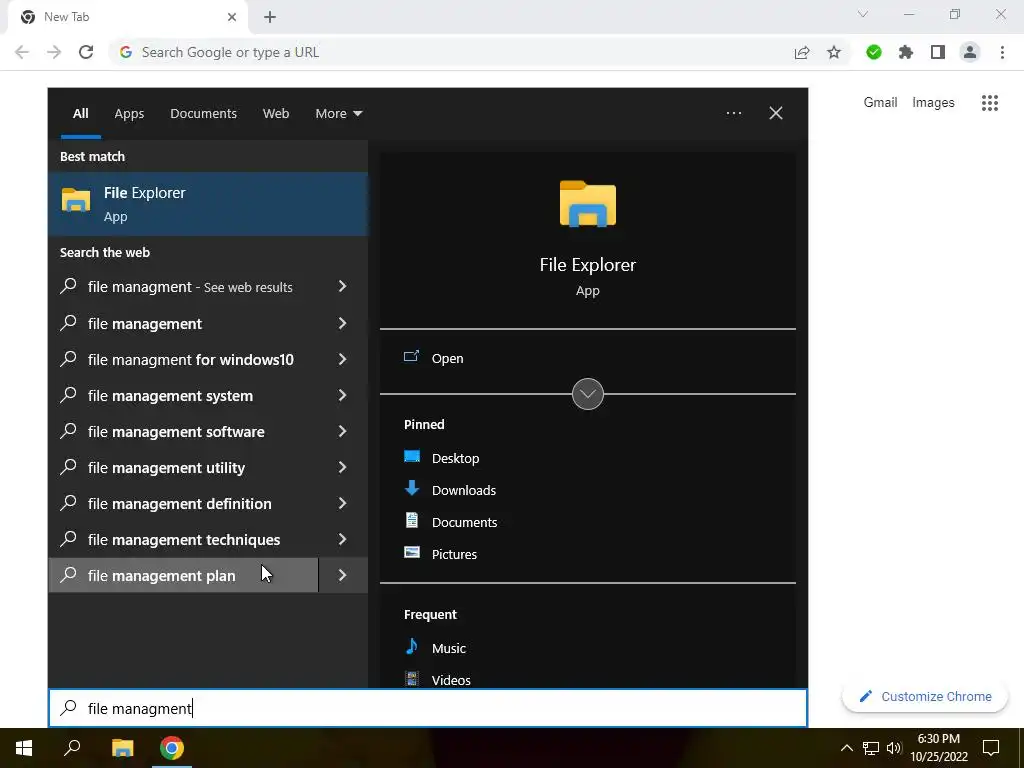Click the volume speaker tray icon
The height and width of the screenshot is (768, 1024).
[894, 748]
